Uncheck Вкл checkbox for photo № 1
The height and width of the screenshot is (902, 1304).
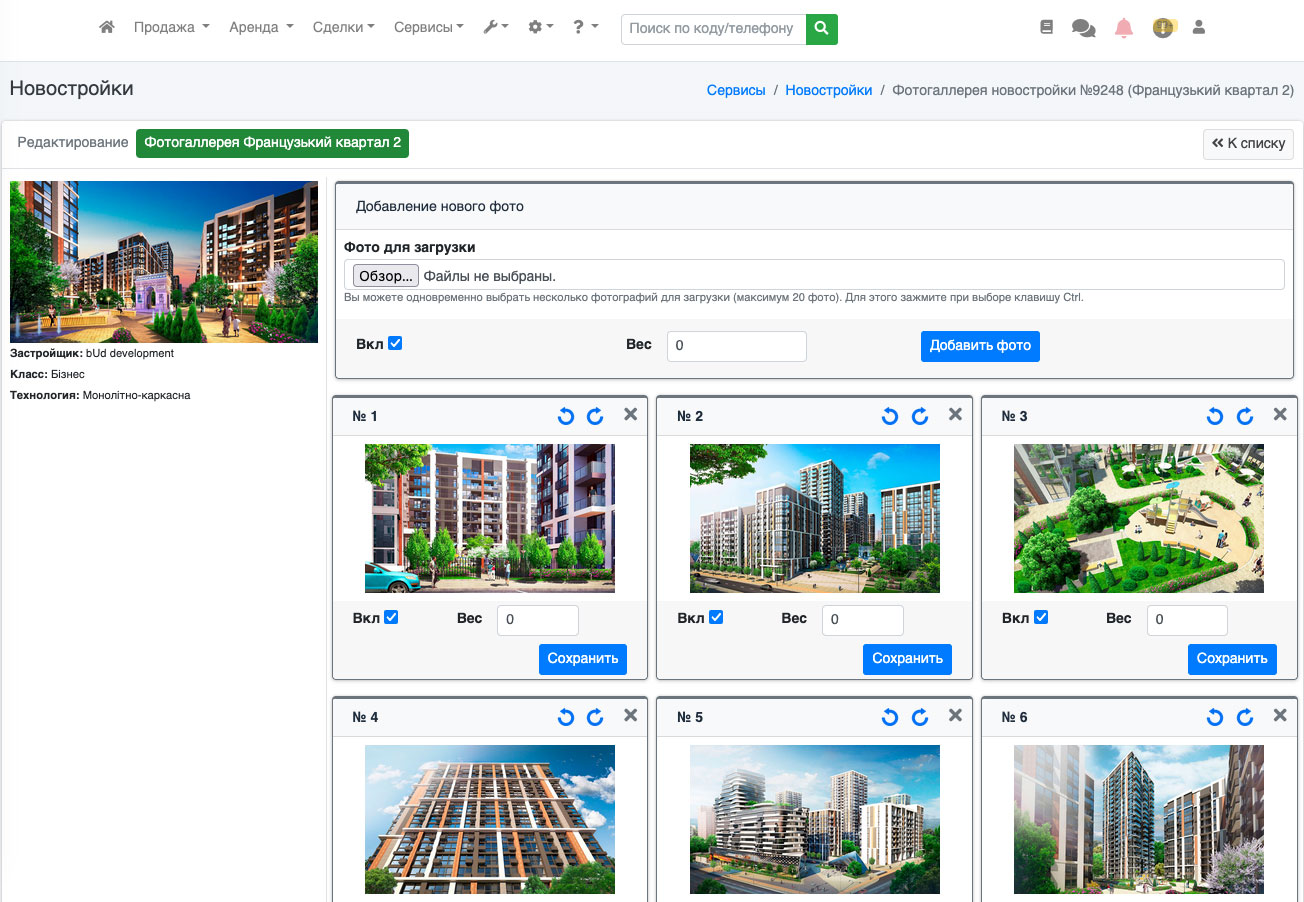tap(391, 617)
